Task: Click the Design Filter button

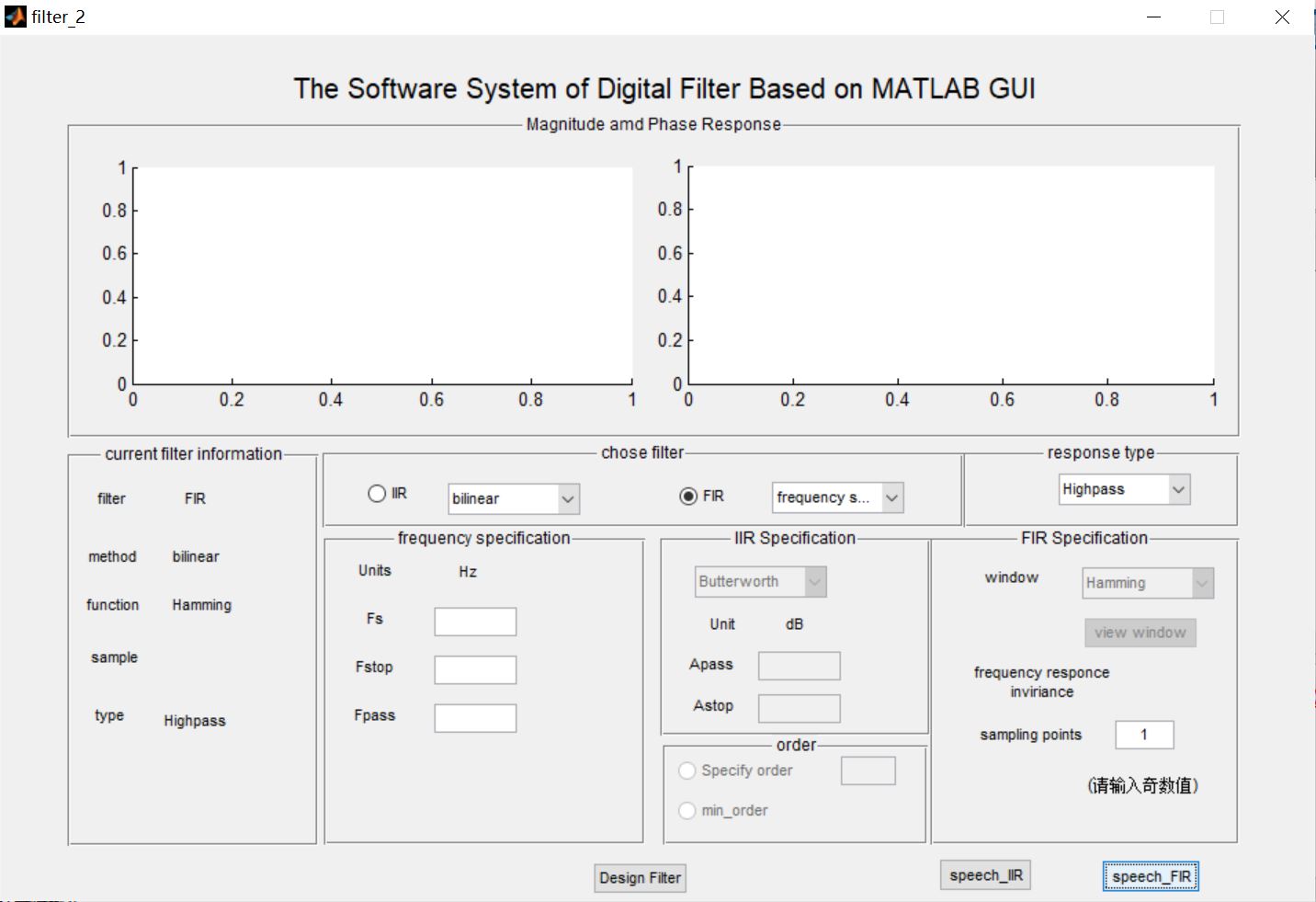Action: point(641,878)
